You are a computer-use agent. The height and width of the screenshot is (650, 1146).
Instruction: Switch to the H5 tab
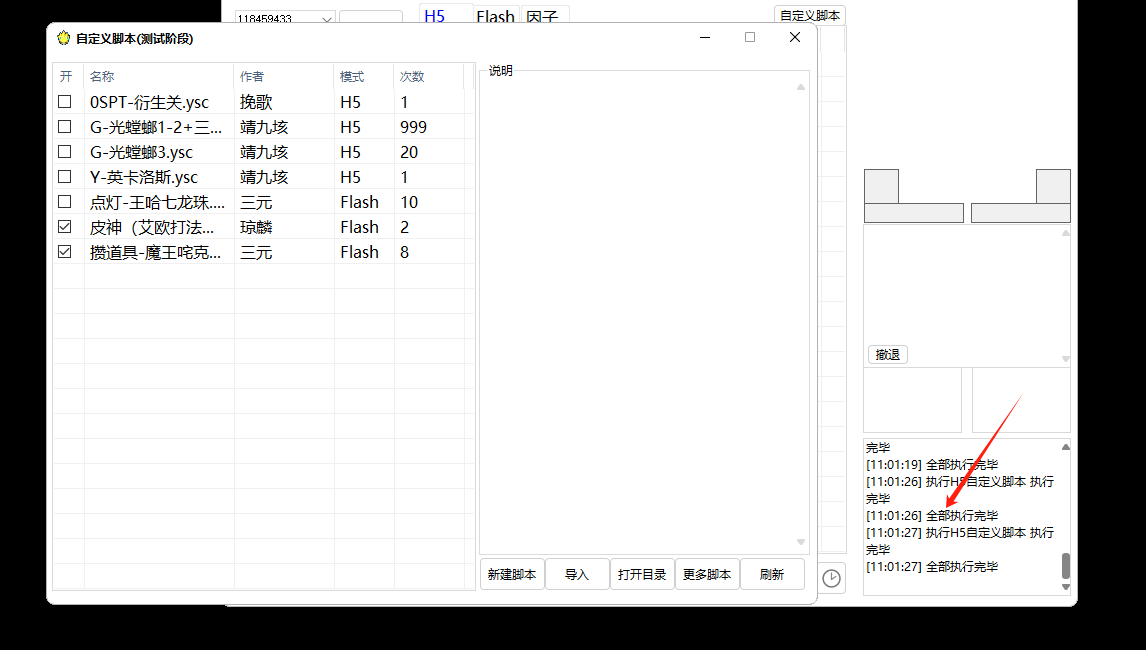click(435, 17)
